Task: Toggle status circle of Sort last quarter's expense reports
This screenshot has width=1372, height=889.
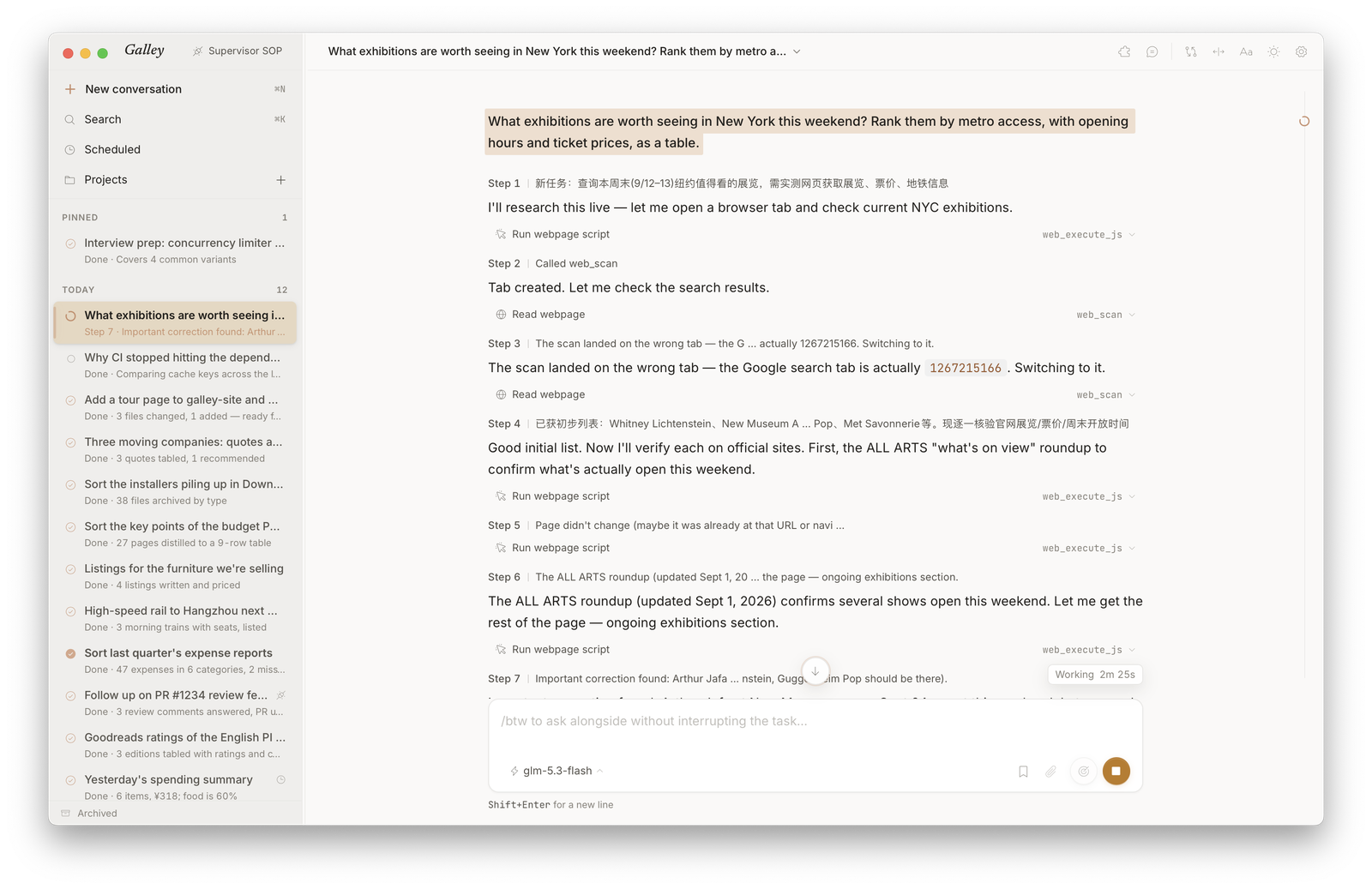Action: [70, 653]
